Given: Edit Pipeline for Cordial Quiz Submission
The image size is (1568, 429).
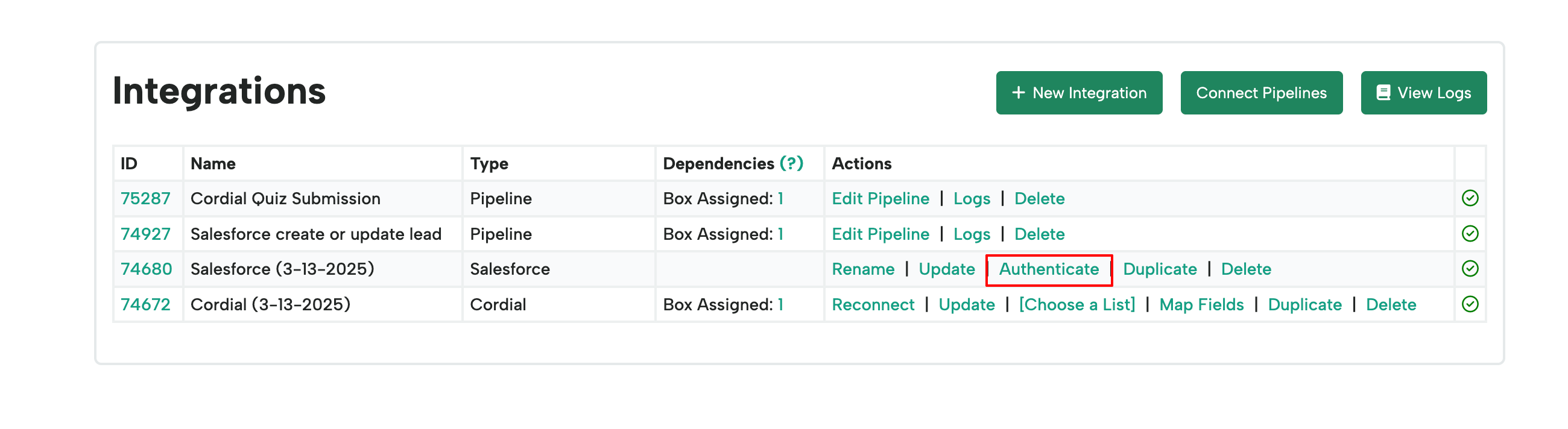Looking at the screenshot, I should point(880,198).
